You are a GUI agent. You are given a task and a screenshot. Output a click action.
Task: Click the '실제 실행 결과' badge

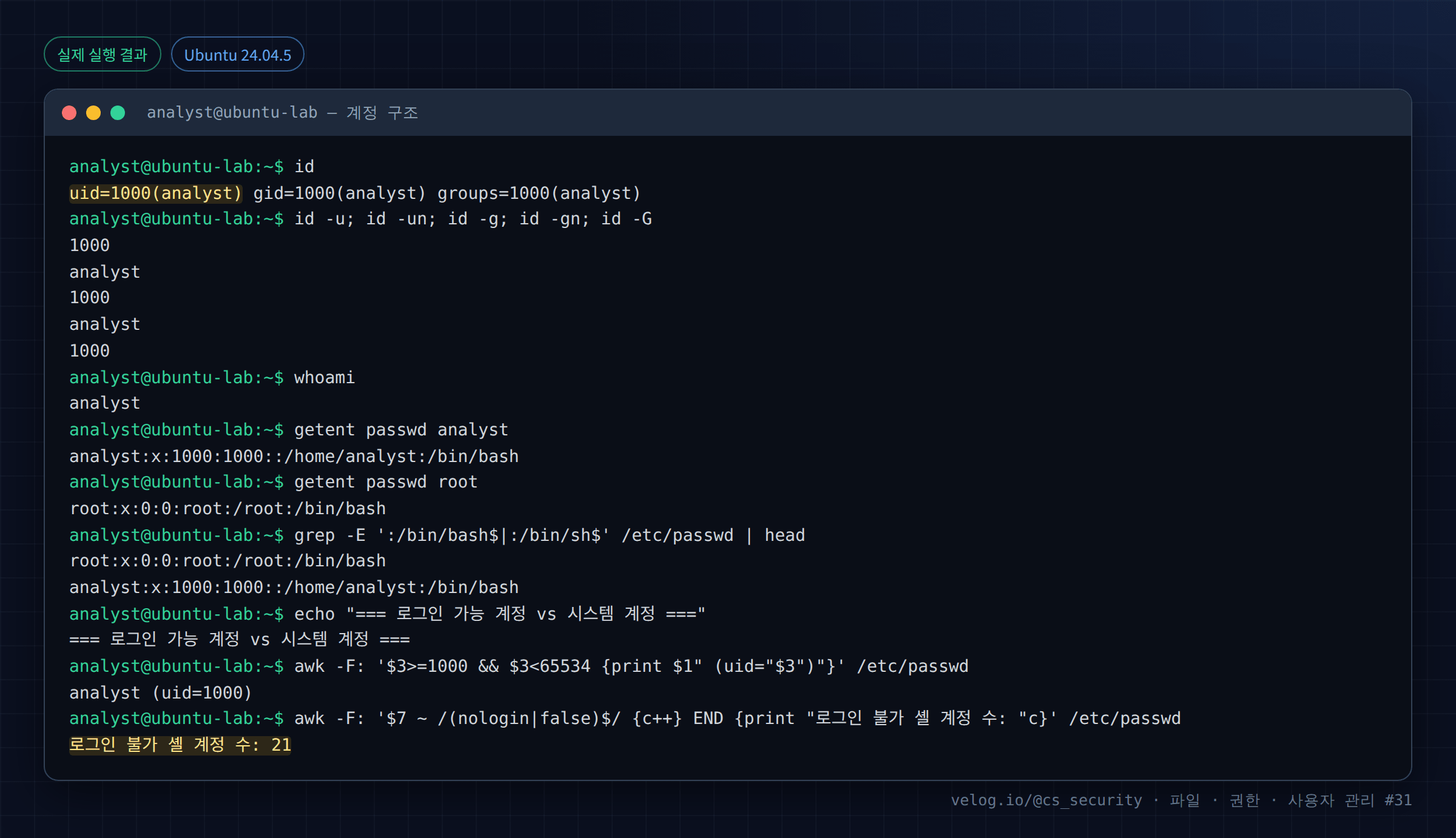pyautogui.click(x=103, y=55)
